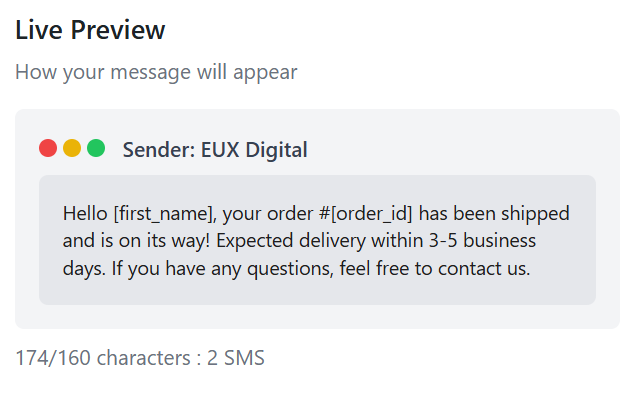Click the 'How your message will appear' subtitle
The image size is (637, 396).
156,72
